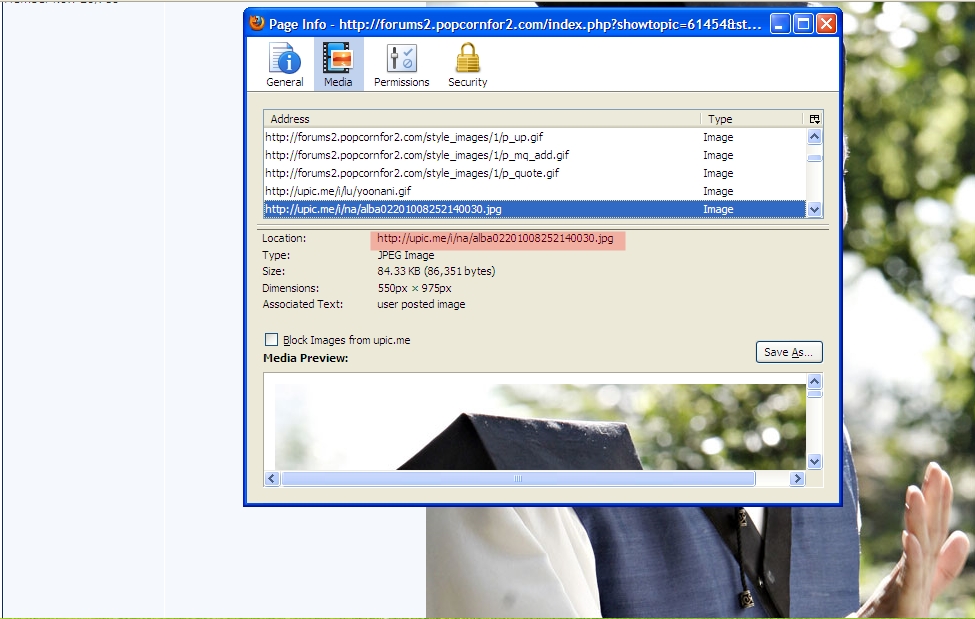The width and height of the screenshot is (975, 619).
Task: Maximize the Page Info window
Action: point(803,24)
